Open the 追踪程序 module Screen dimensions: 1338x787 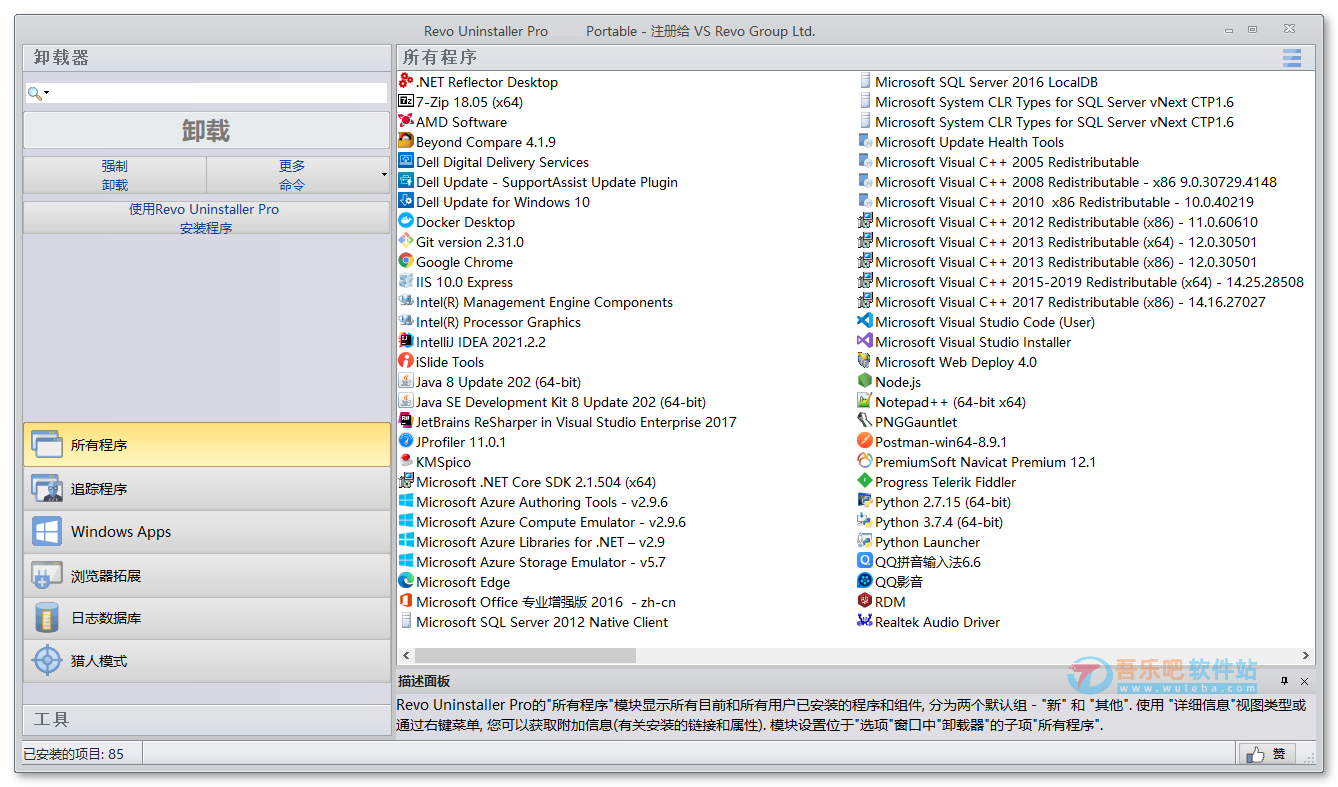click(x=207, y=489)
